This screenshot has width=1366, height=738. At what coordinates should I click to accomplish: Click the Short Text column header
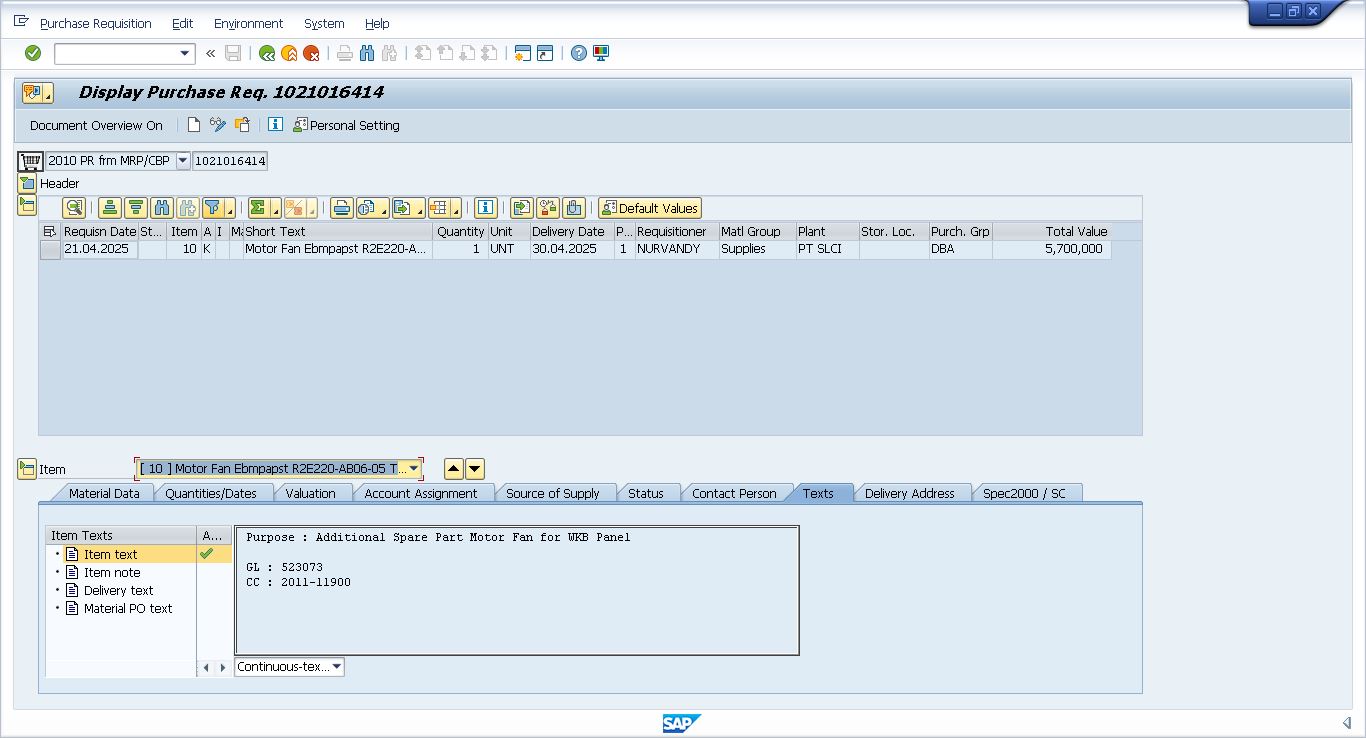[x=338, y=231]
